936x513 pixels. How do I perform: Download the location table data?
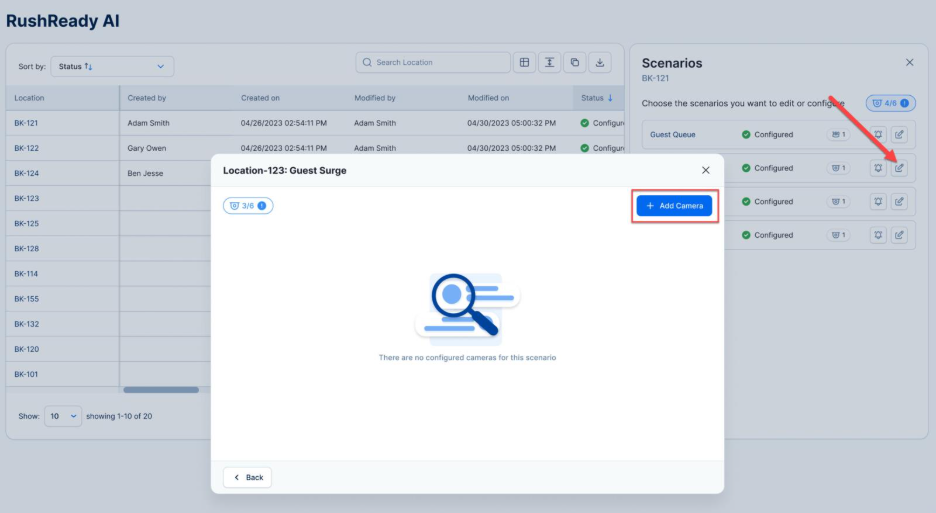coord(600,62)
